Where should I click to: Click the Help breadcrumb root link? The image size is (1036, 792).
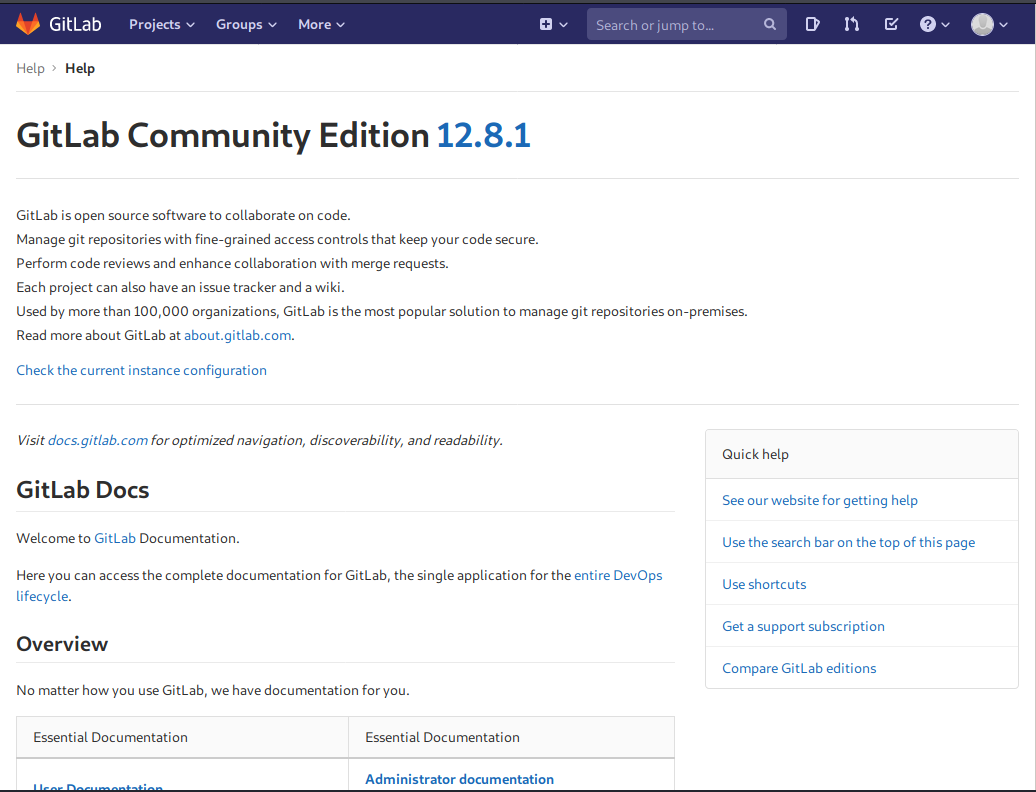click(x=30, y=68)
